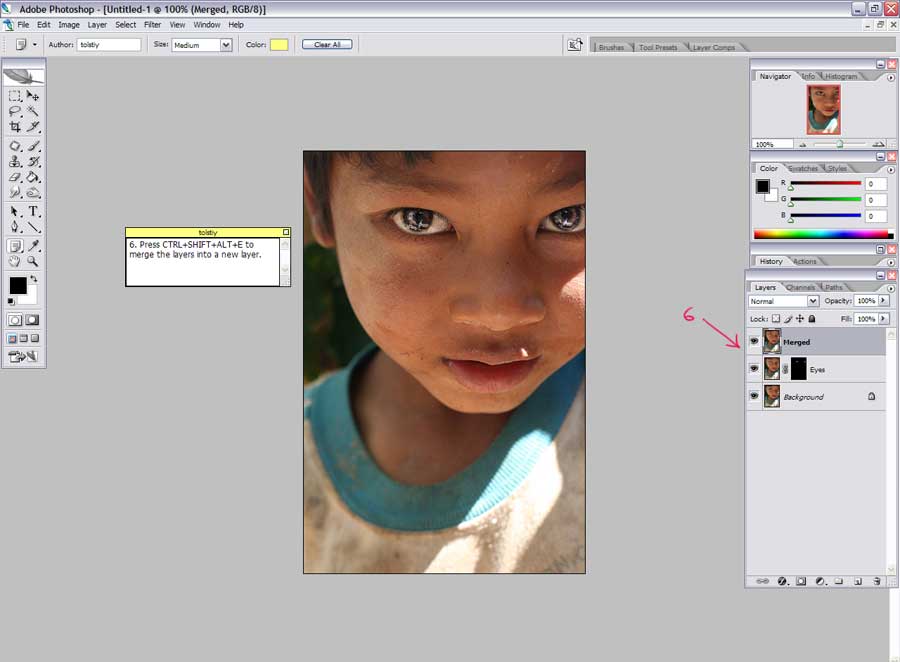900x662 pixels.
Task: Enable lock transparent pixels checkbox
Action: [x=775, y=319]
